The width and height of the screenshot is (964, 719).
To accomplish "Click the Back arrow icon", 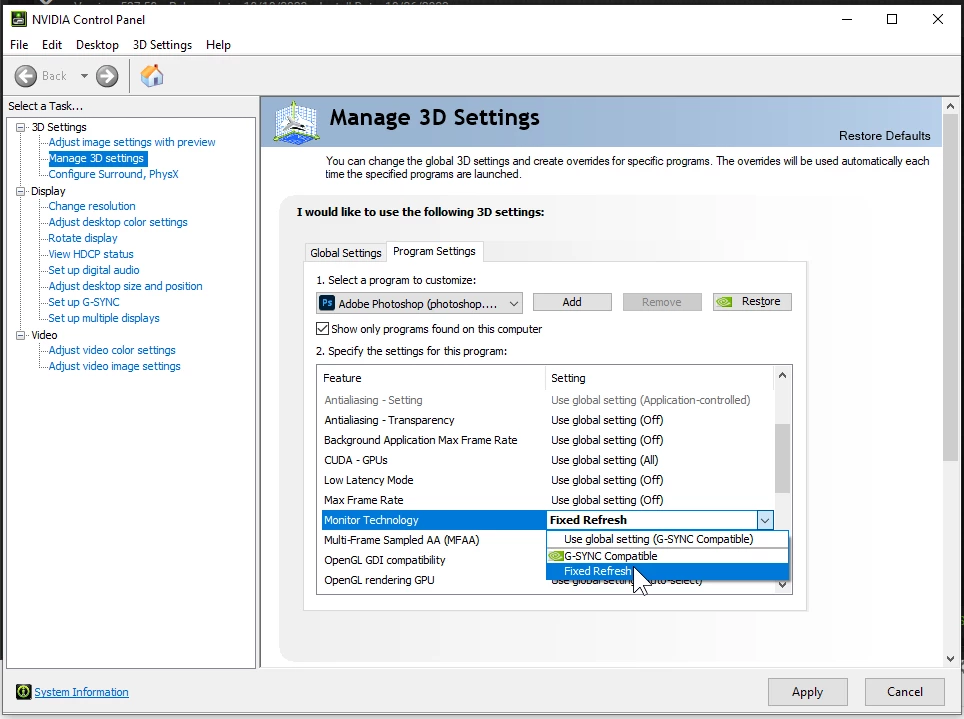I will click(26, 76).
